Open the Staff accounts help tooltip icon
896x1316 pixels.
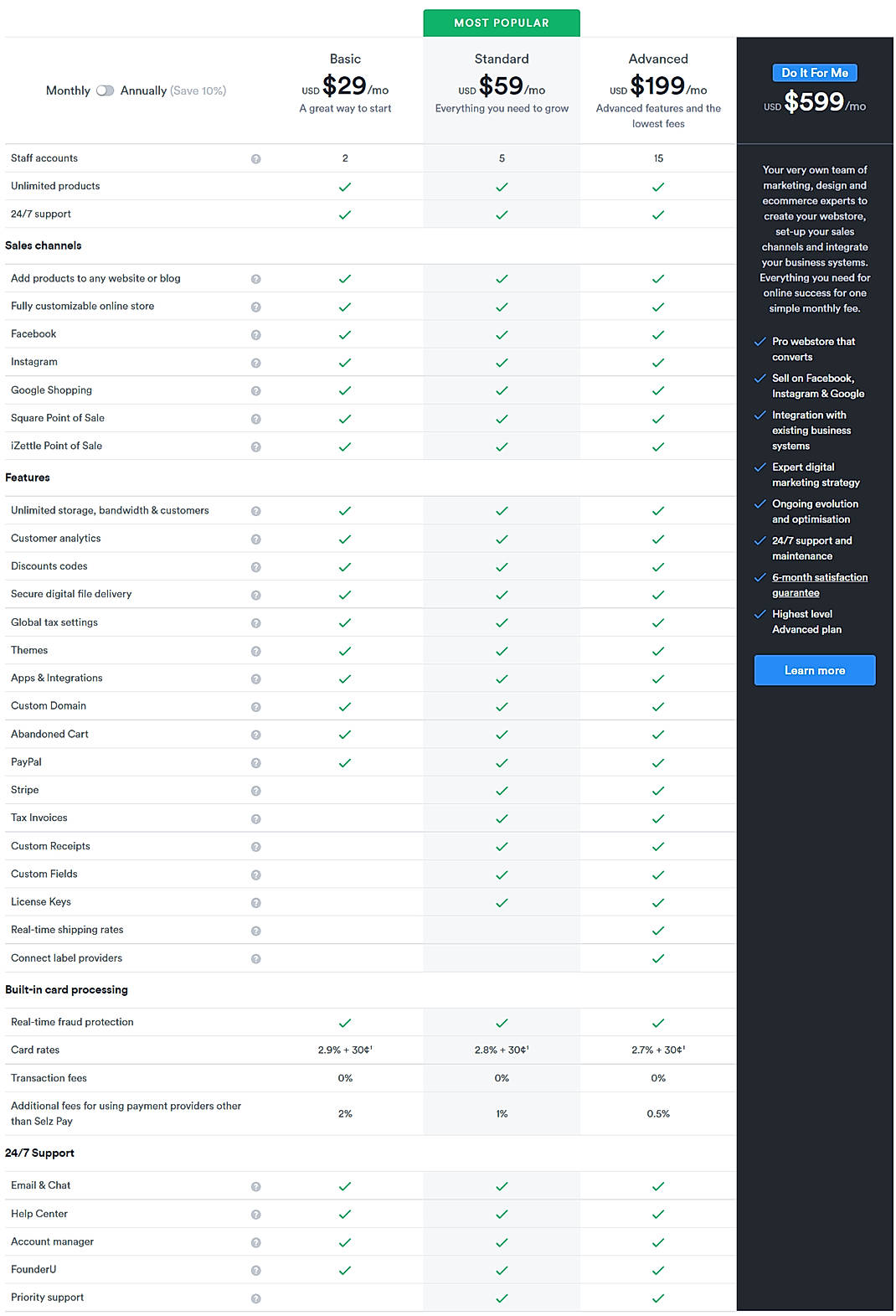(256, 159)
